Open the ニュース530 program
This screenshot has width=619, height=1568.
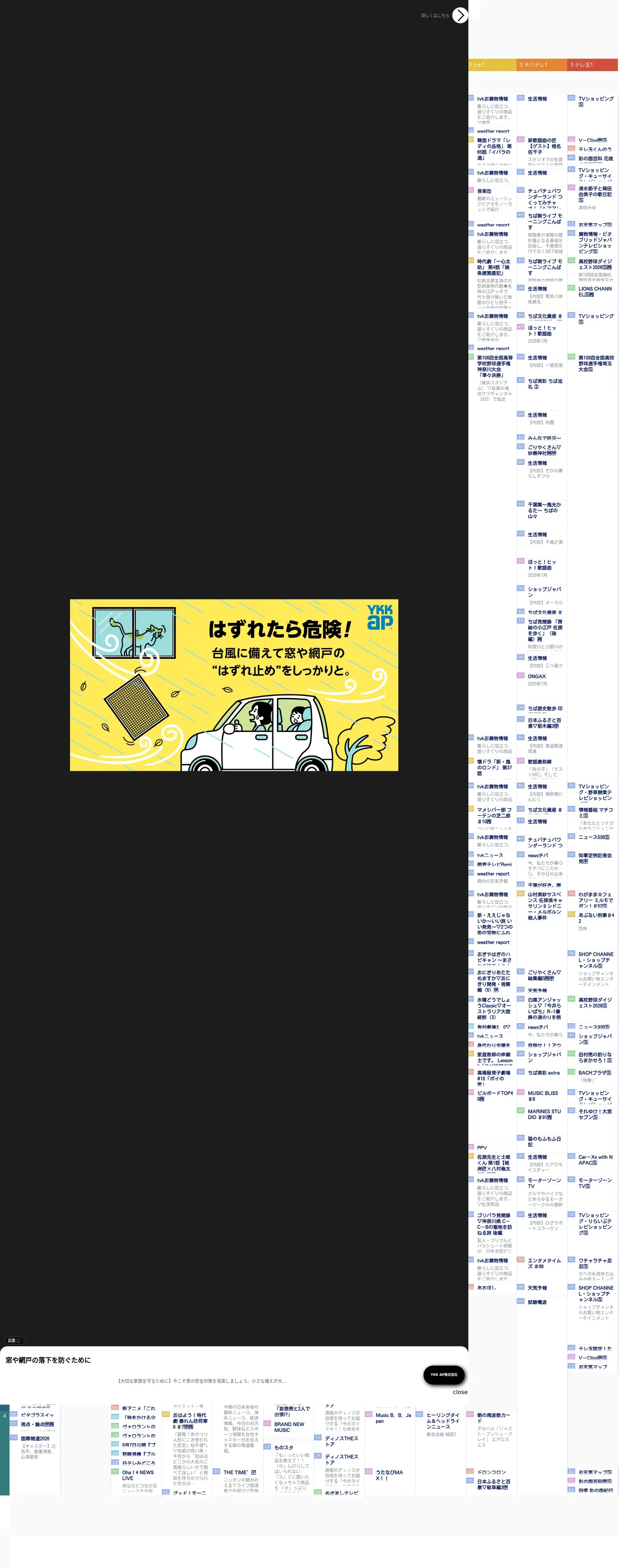tap(594, 837)
